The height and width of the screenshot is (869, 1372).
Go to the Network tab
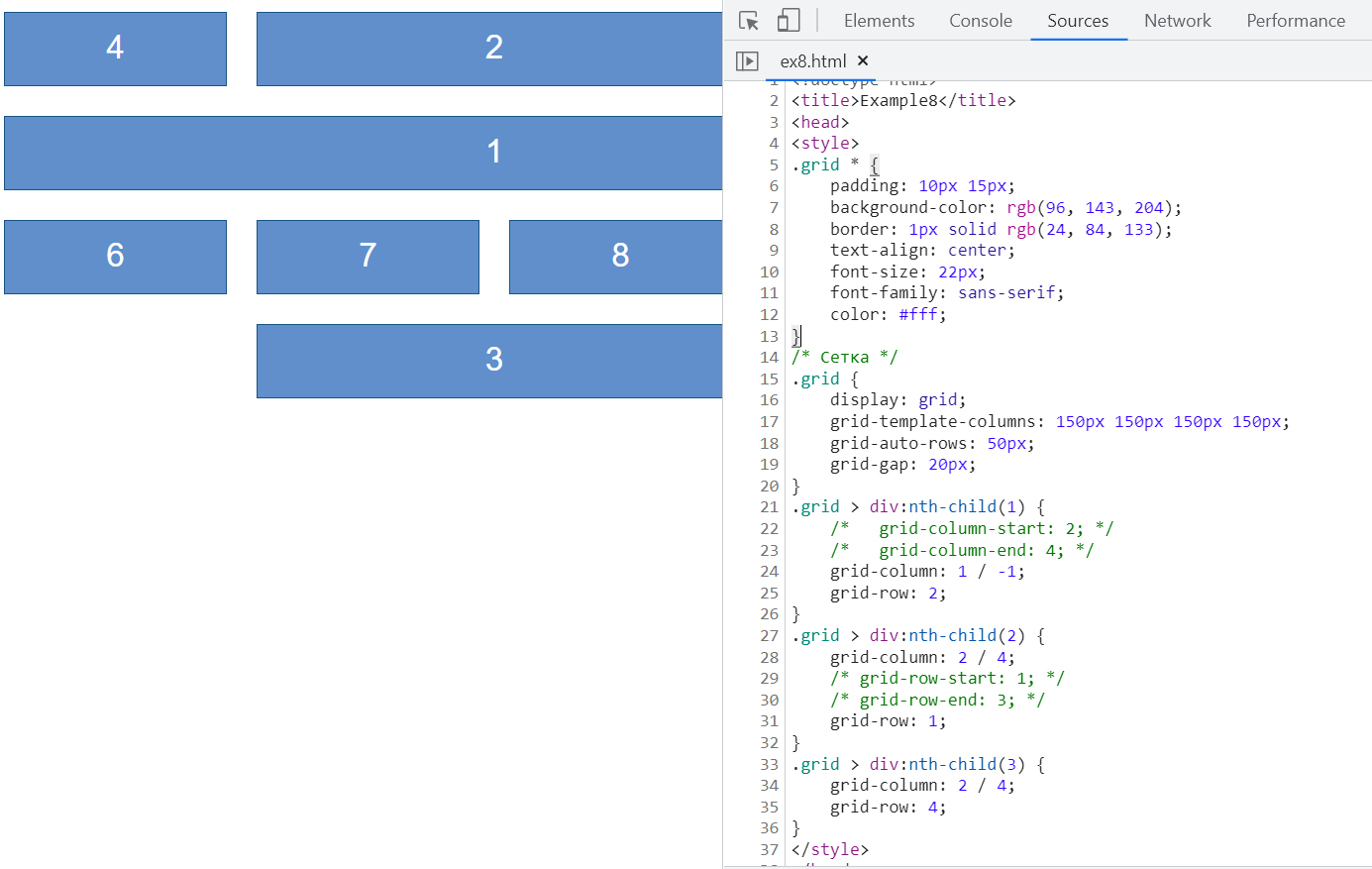[x=1177, y=21]
